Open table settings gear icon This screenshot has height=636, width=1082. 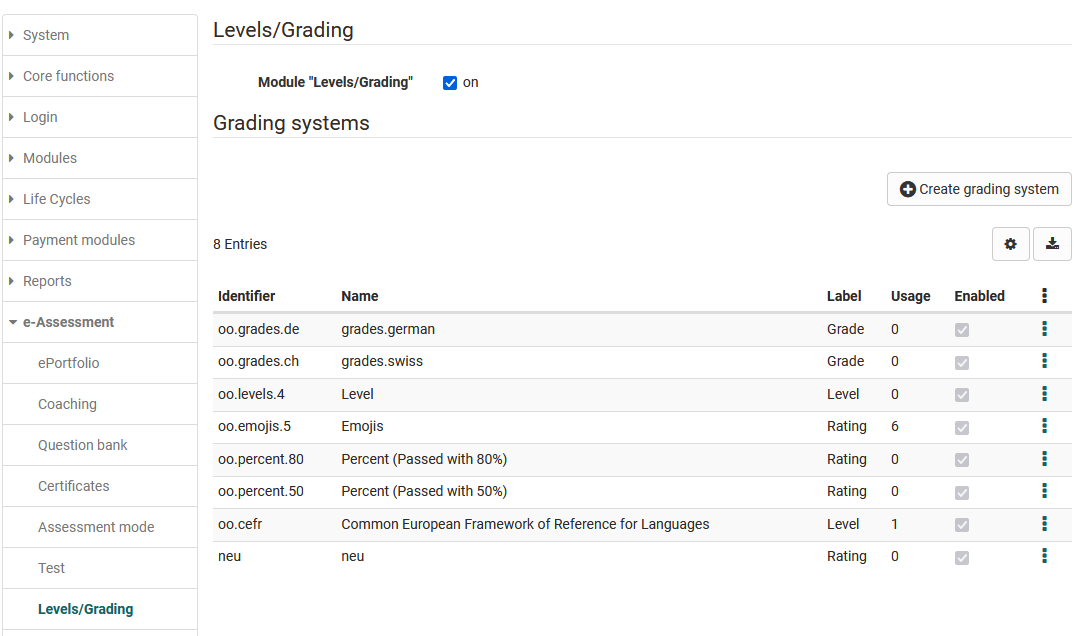[x=1010, y=244]
